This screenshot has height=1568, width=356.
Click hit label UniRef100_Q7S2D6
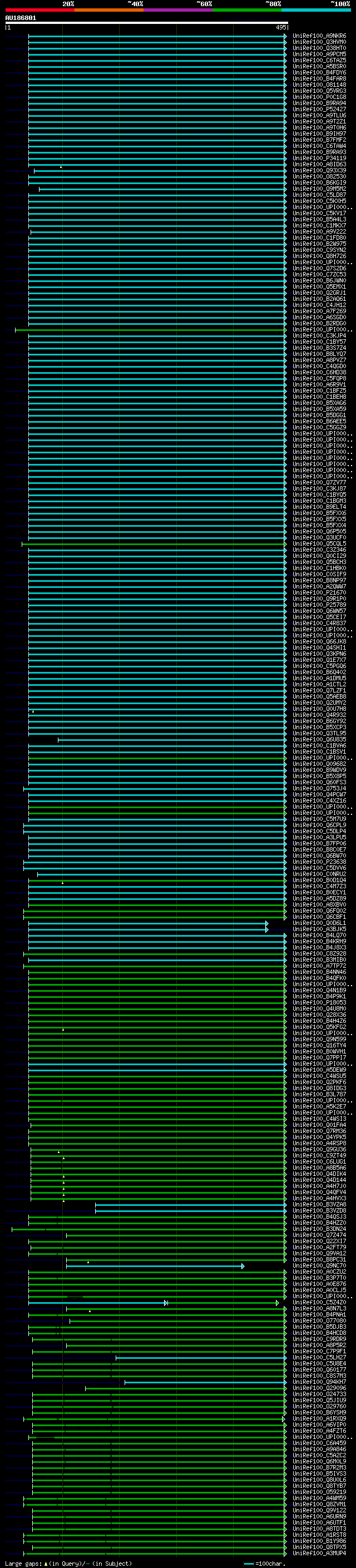[x=319, y=269]
